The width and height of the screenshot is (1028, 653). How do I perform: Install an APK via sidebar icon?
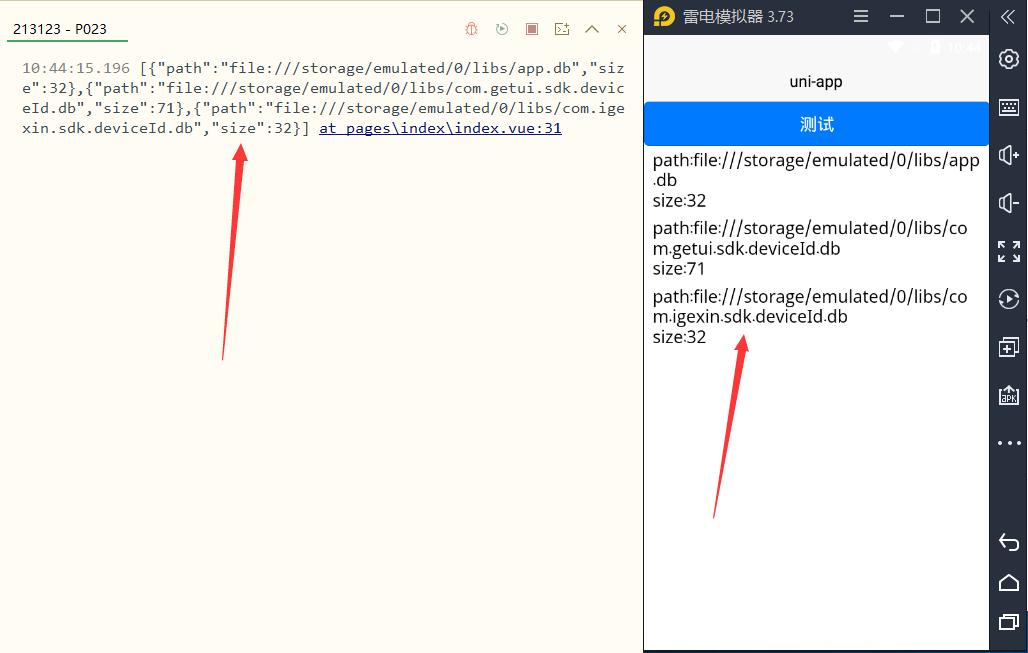1009,395
